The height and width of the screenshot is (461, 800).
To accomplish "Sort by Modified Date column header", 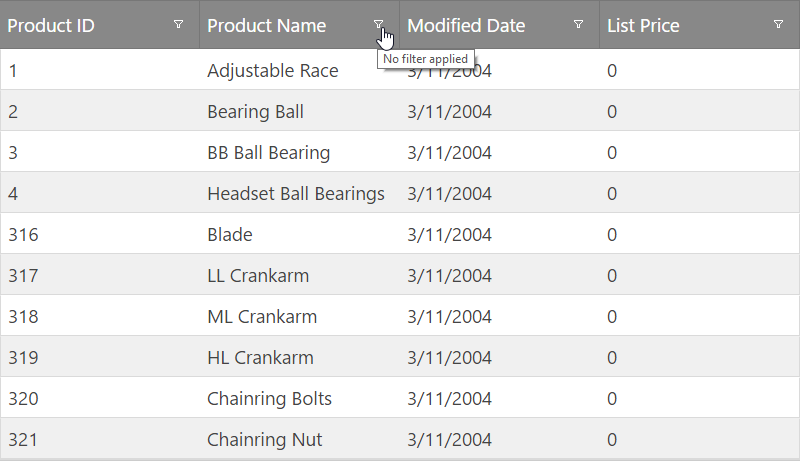I will click(x=466, y=26).
